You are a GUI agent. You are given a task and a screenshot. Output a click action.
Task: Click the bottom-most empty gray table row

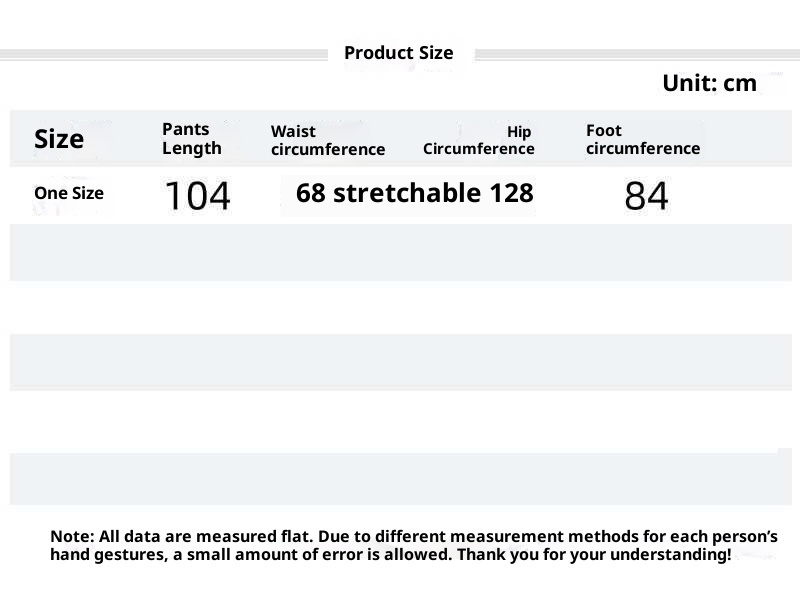400,478
